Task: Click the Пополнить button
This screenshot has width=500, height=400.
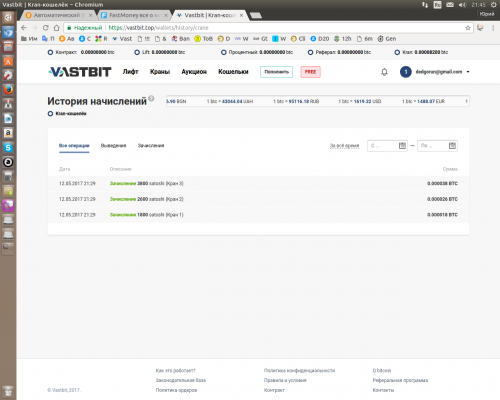Action: coord(276,72)
